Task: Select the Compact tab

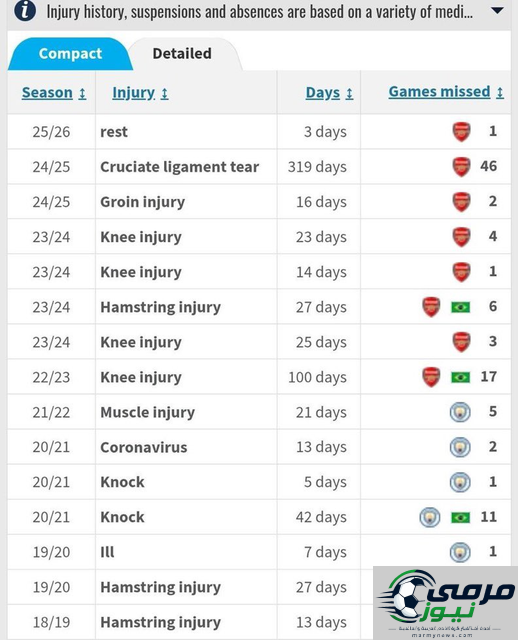Action: 70,53
